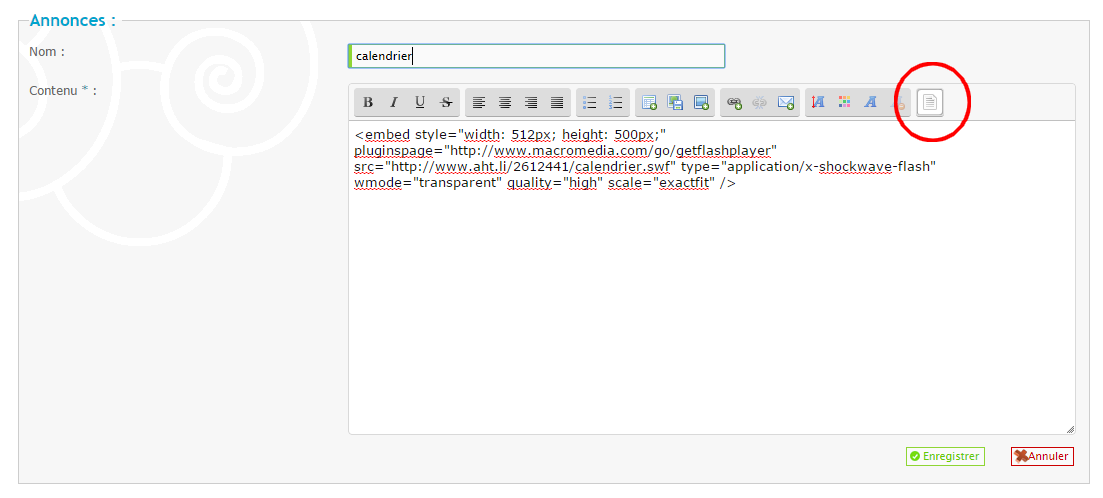Toggle underline formatting
1103x498 pixels.
coord(420,103)
